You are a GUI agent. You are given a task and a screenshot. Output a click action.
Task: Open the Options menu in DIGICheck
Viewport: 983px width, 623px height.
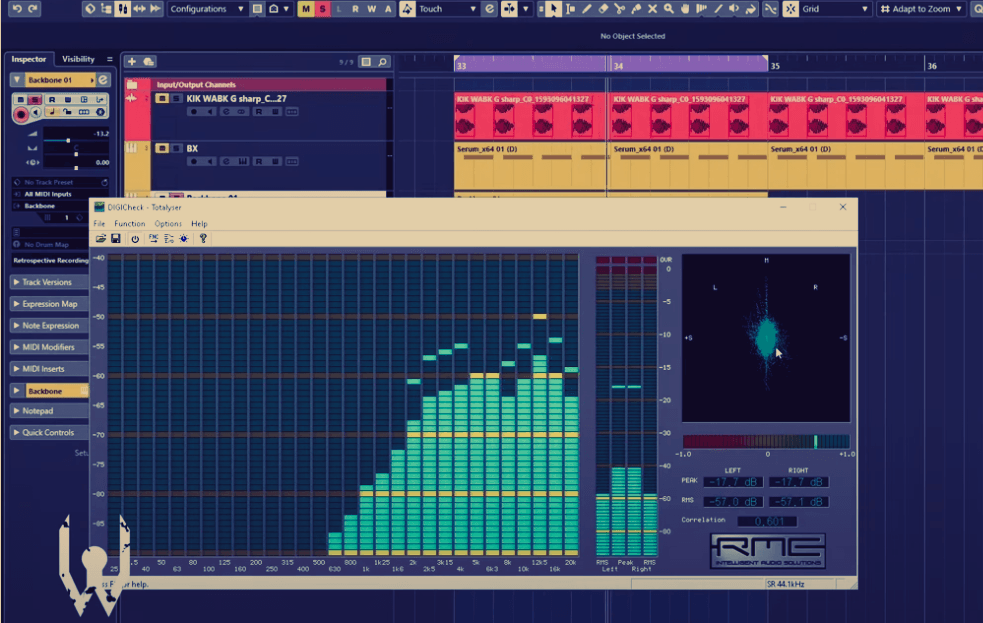point(168,224)
